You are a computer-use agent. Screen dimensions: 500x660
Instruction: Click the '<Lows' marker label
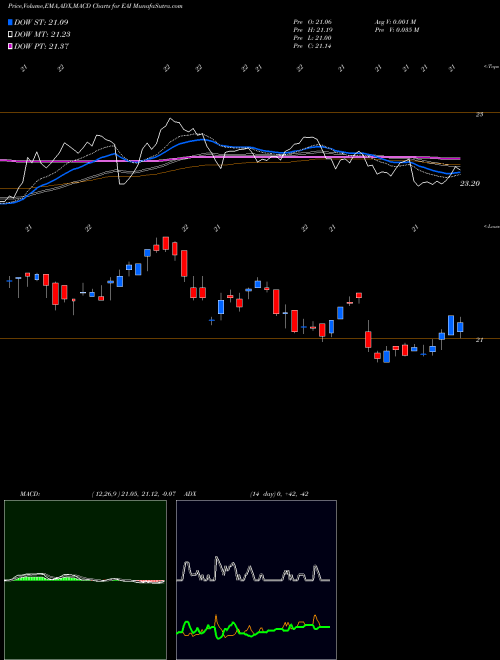pyautogui.click(x=492, y=226)
